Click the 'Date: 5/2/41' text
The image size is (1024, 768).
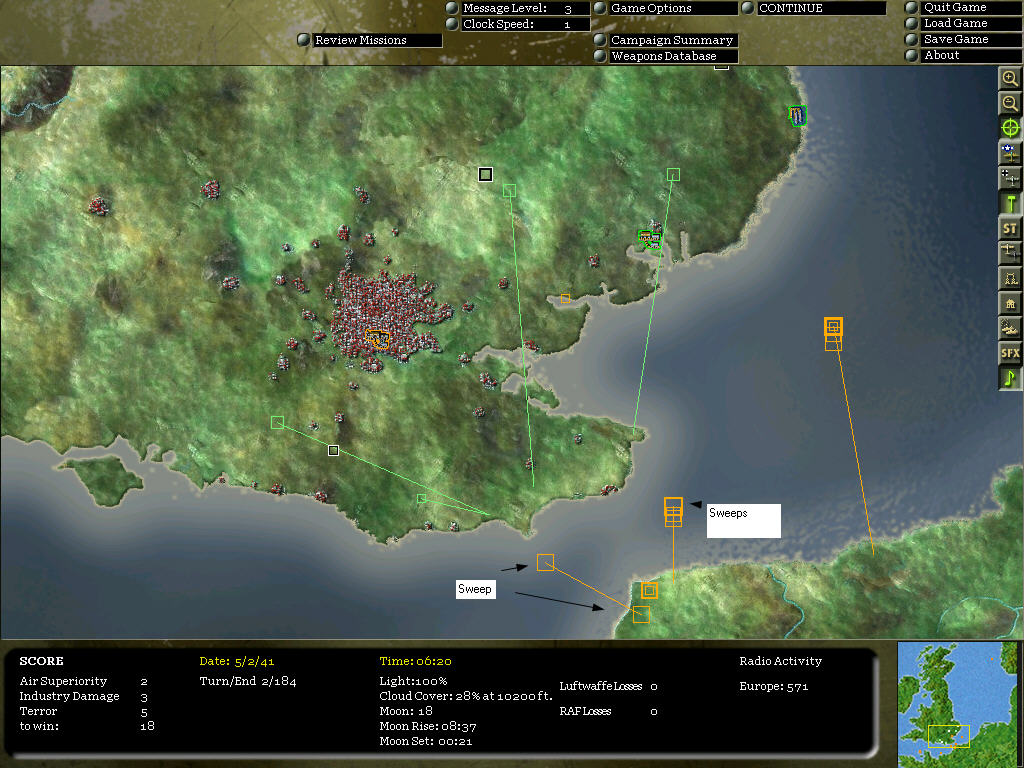[x=236, y=662]
